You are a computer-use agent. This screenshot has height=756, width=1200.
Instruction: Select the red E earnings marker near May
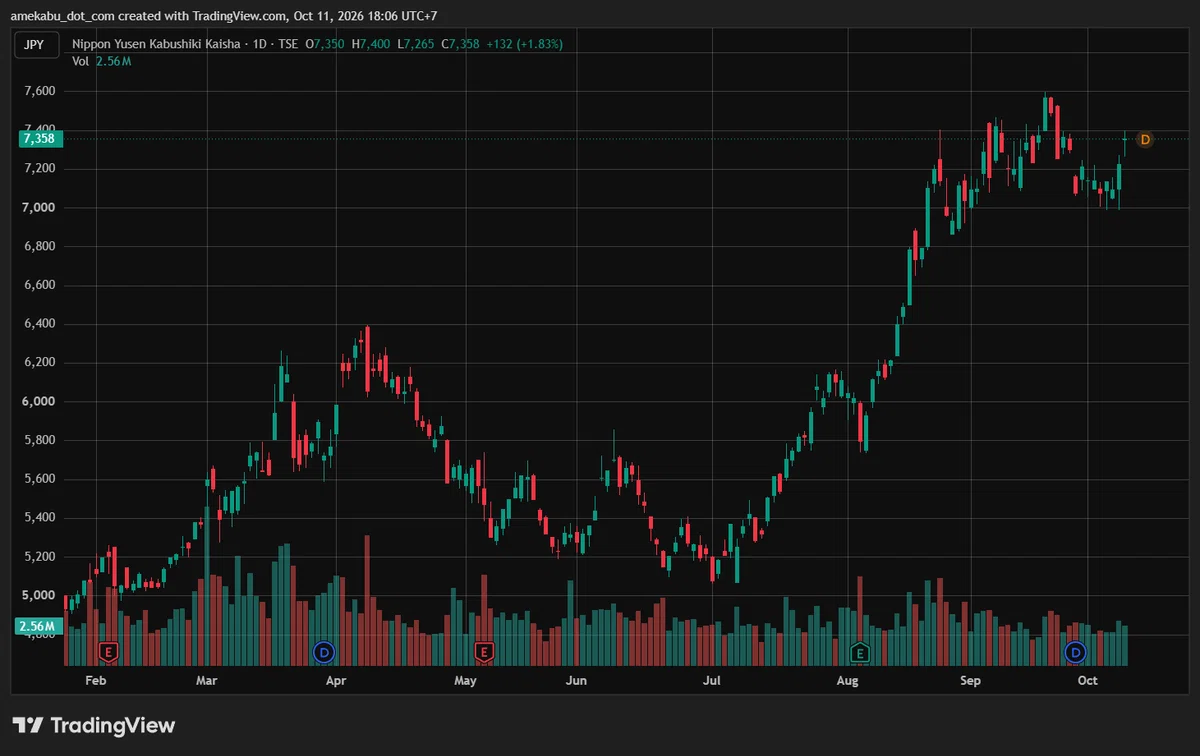tap(484, 652)
